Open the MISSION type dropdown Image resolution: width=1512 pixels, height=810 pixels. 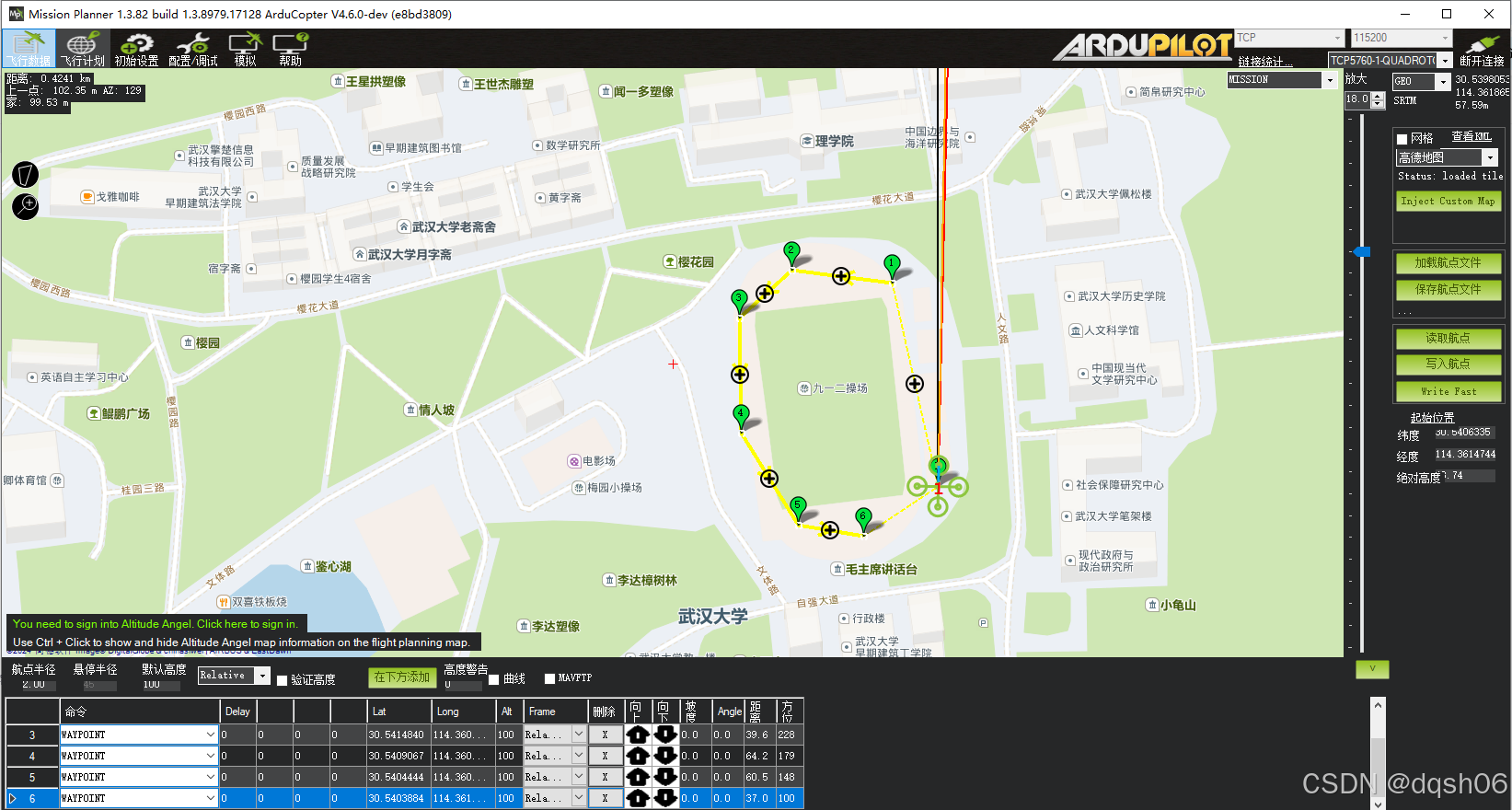[1281, 80]
